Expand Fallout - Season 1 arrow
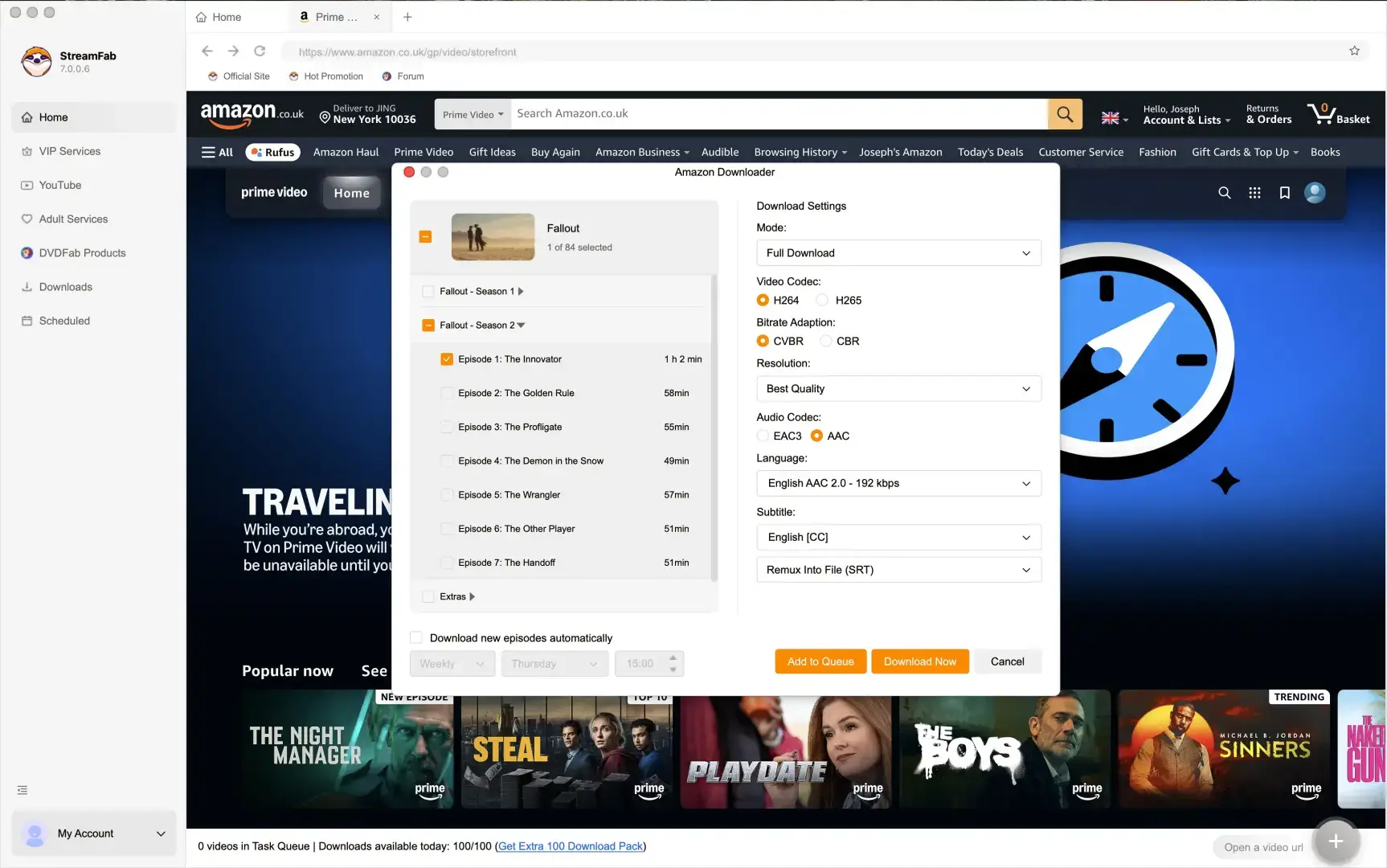Viewport: 1387px width, 868px height. tap(521, 291)
